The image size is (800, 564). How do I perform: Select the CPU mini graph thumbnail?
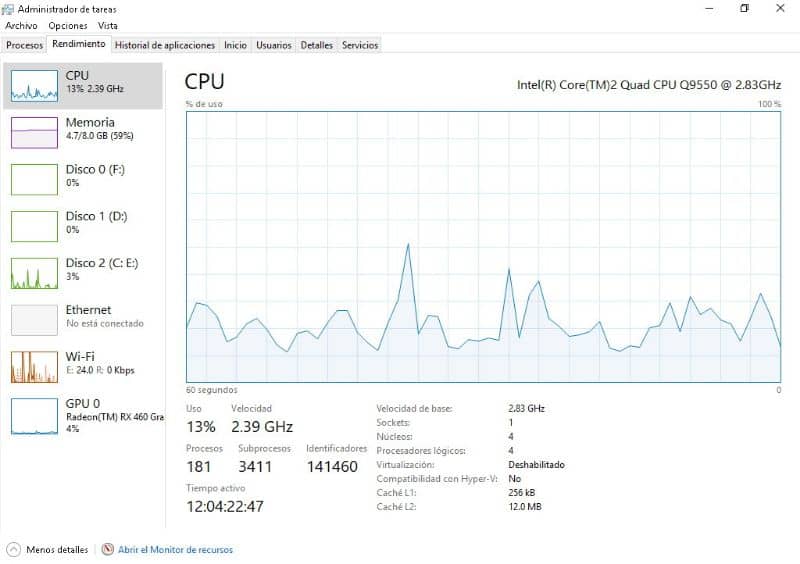coord(34,86)
